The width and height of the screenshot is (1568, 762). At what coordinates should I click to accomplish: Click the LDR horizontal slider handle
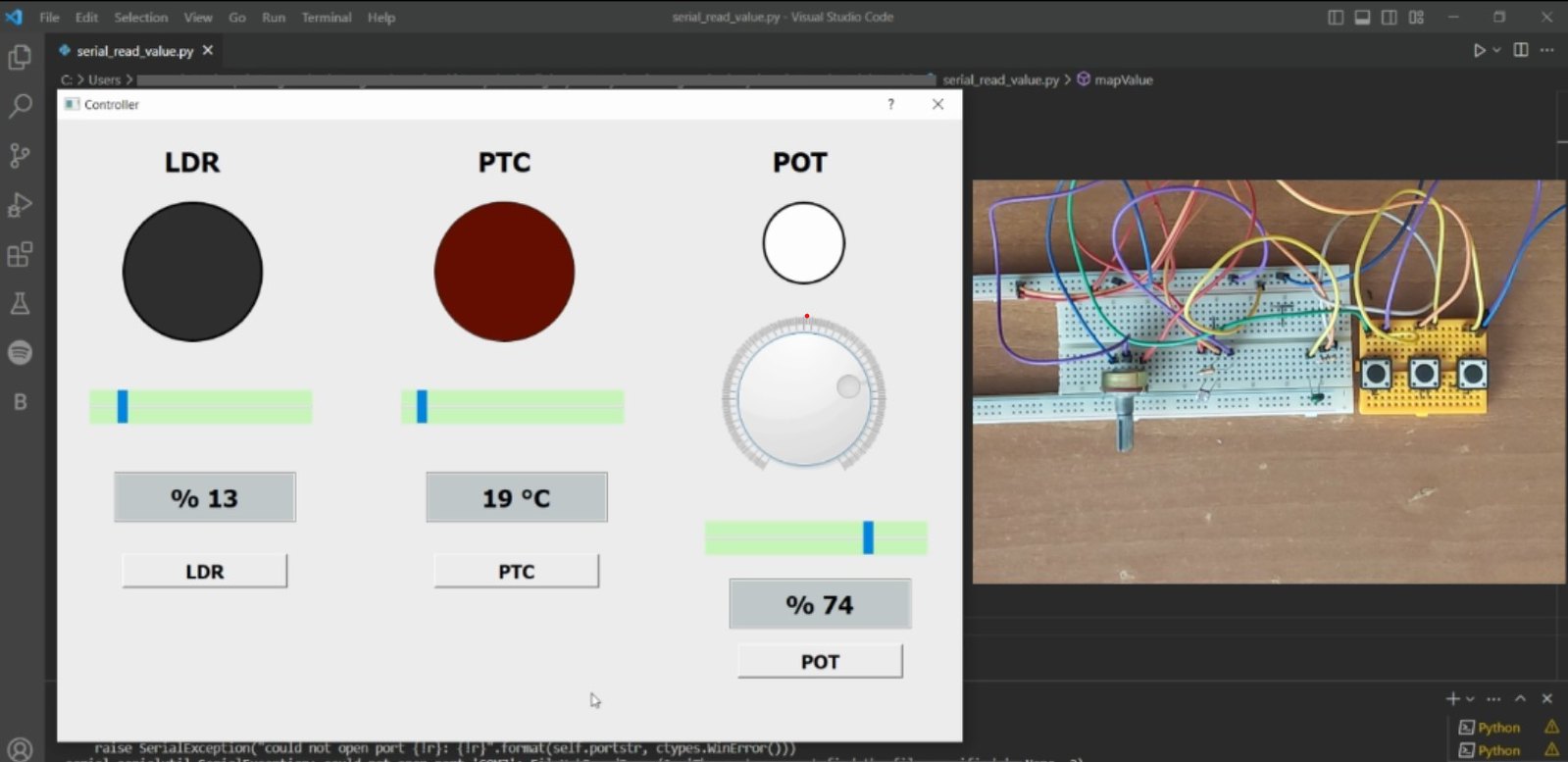click(123, 406)
